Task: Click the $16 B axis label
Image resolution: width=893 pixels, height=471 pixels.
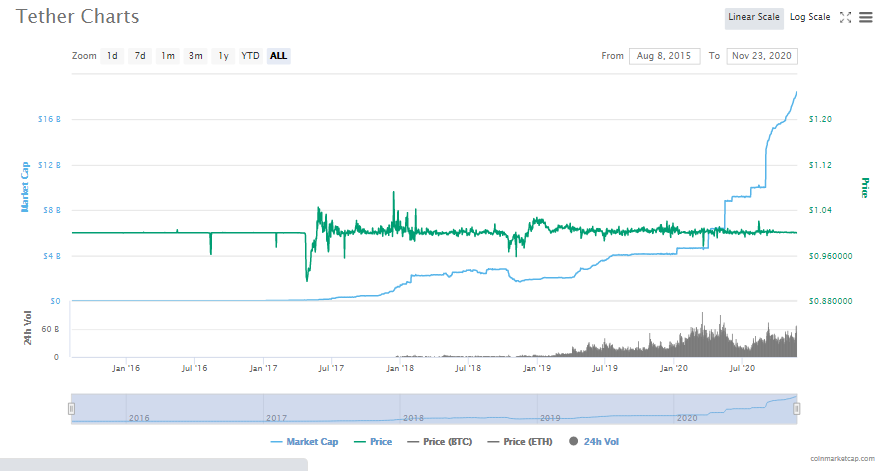Action: click(49, 119)
